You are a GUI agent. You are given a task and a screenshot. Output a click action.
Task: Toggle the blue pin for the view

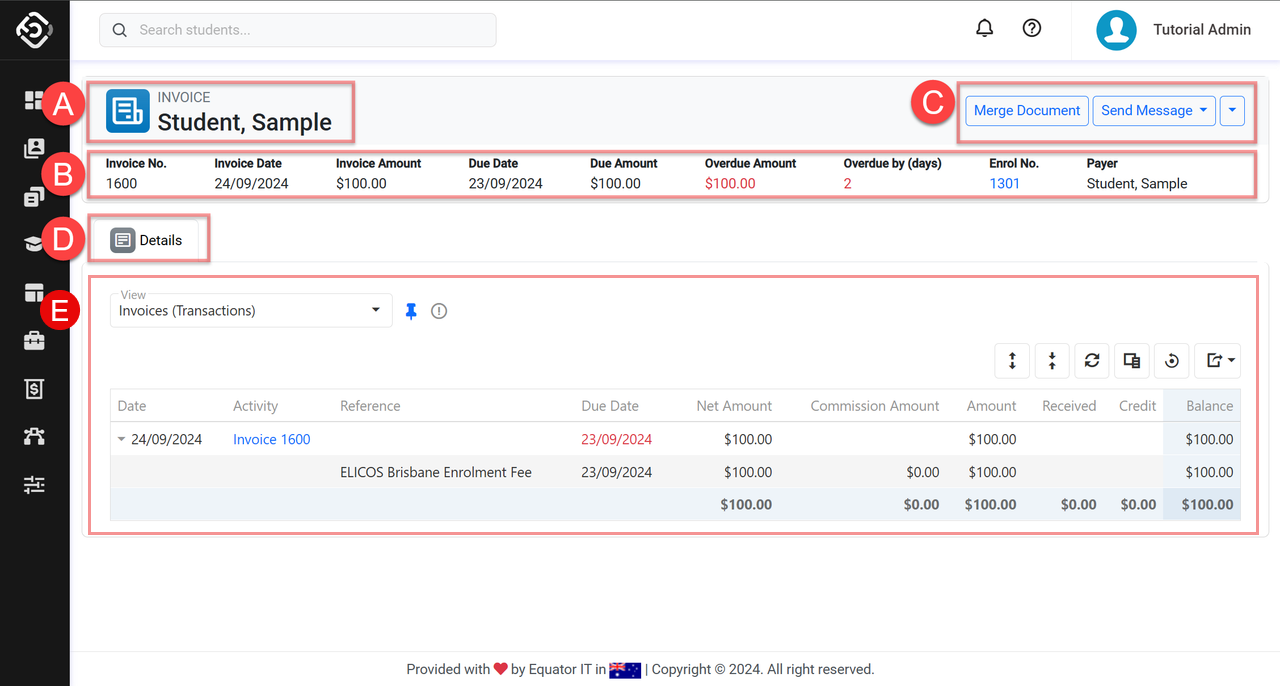click(411, 311)
